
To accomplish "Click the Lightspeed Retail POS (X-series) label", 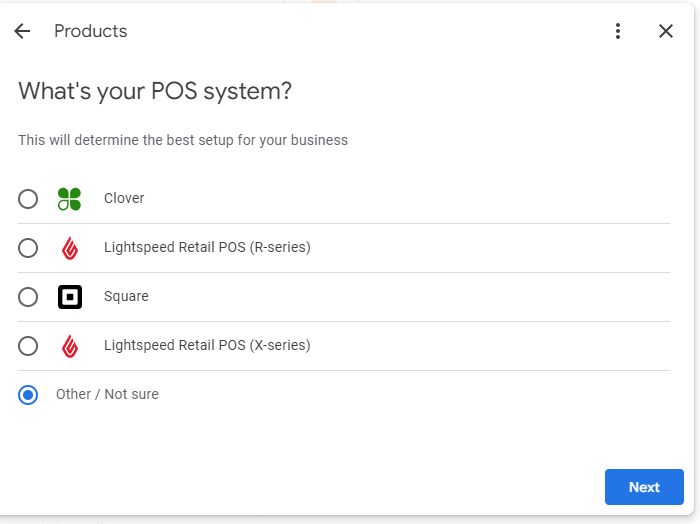I will point(207,345).
